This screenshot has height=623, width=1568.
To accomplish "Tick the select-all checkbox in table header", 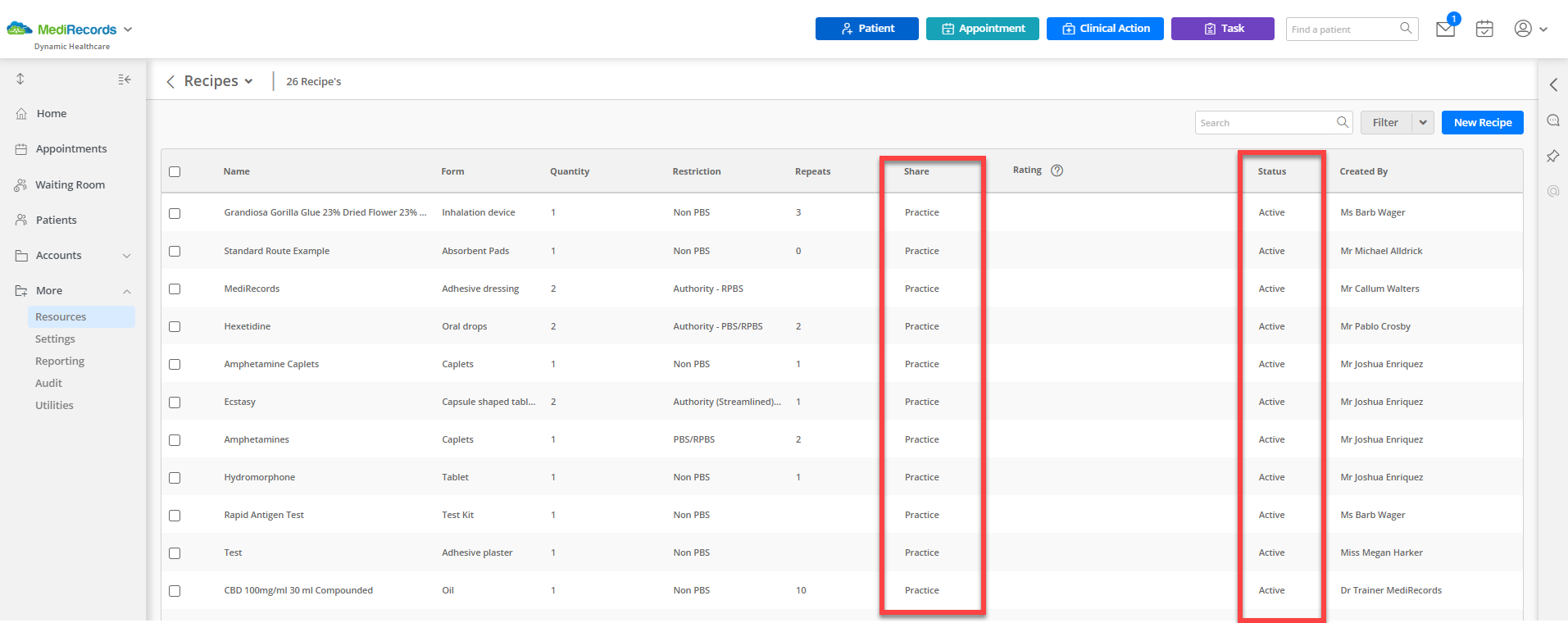I will coord(175,171).
